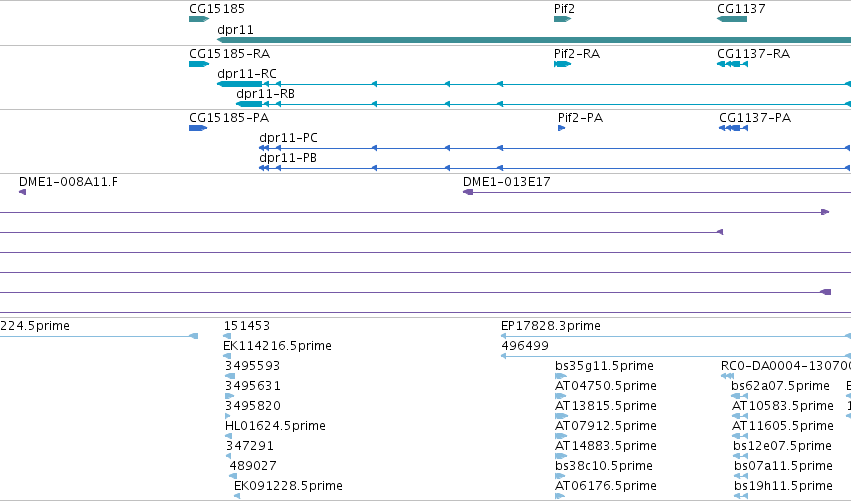Viewport: 851px width, 501px height.
Task: Click the bs35g11.5prime EST arrow glyph
Action: point(561,376)
